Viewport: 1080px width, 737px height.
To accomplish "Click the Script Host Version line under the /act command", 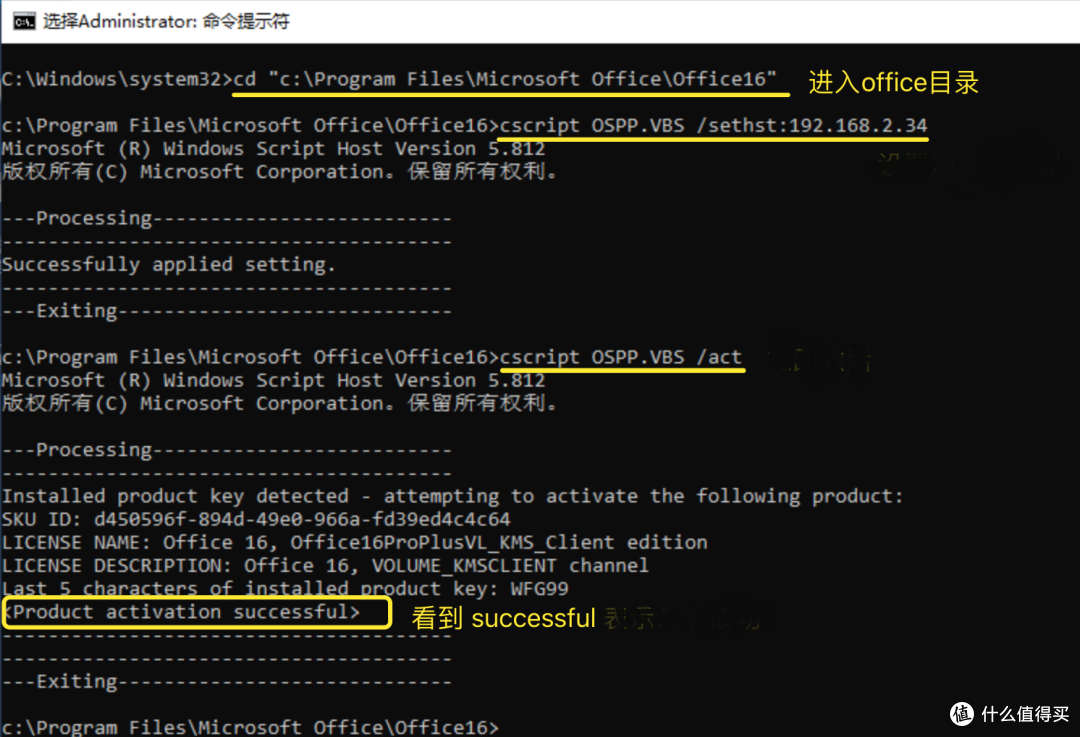I will click(x=273, y=380).
